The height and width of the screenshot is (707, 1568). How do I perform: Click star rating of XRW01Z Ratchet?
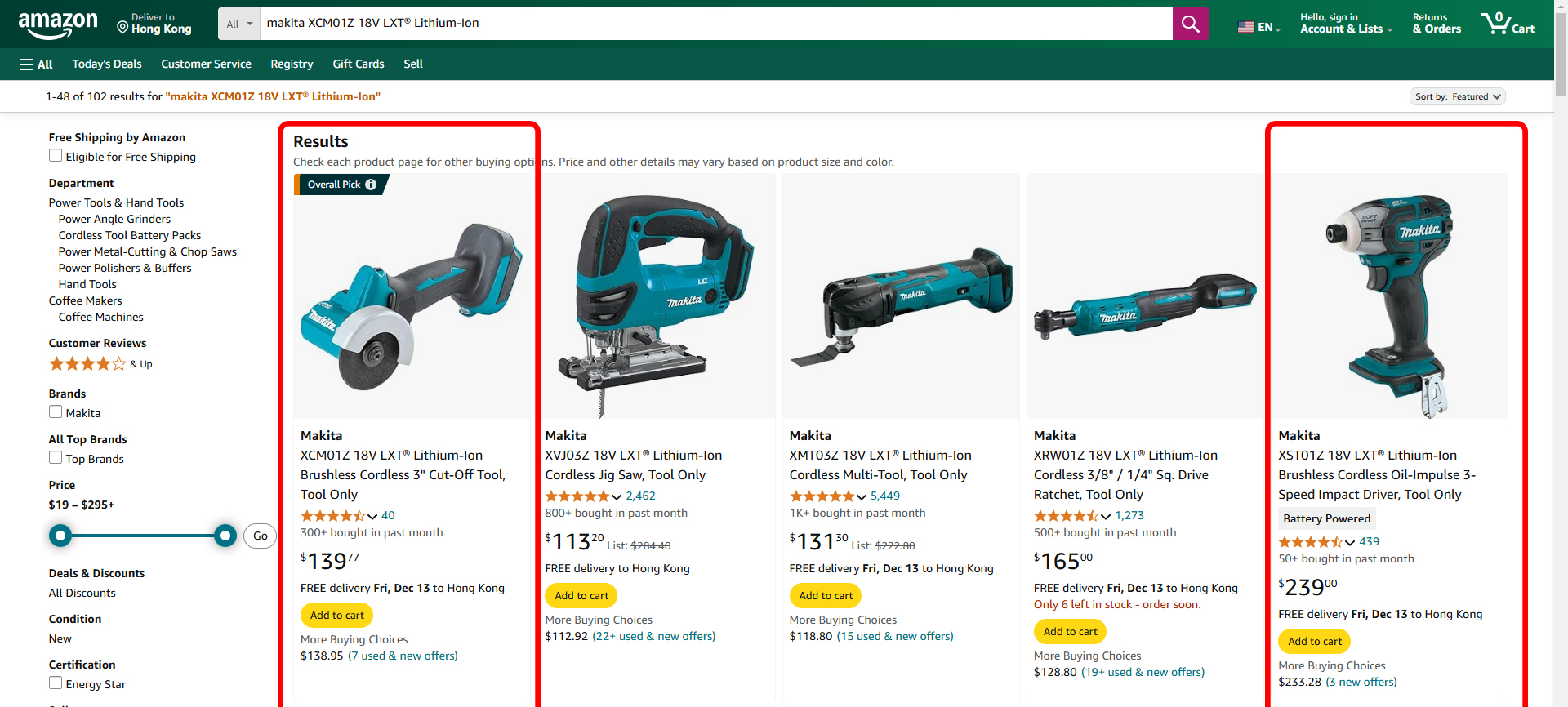click(x=1066, y=516)
